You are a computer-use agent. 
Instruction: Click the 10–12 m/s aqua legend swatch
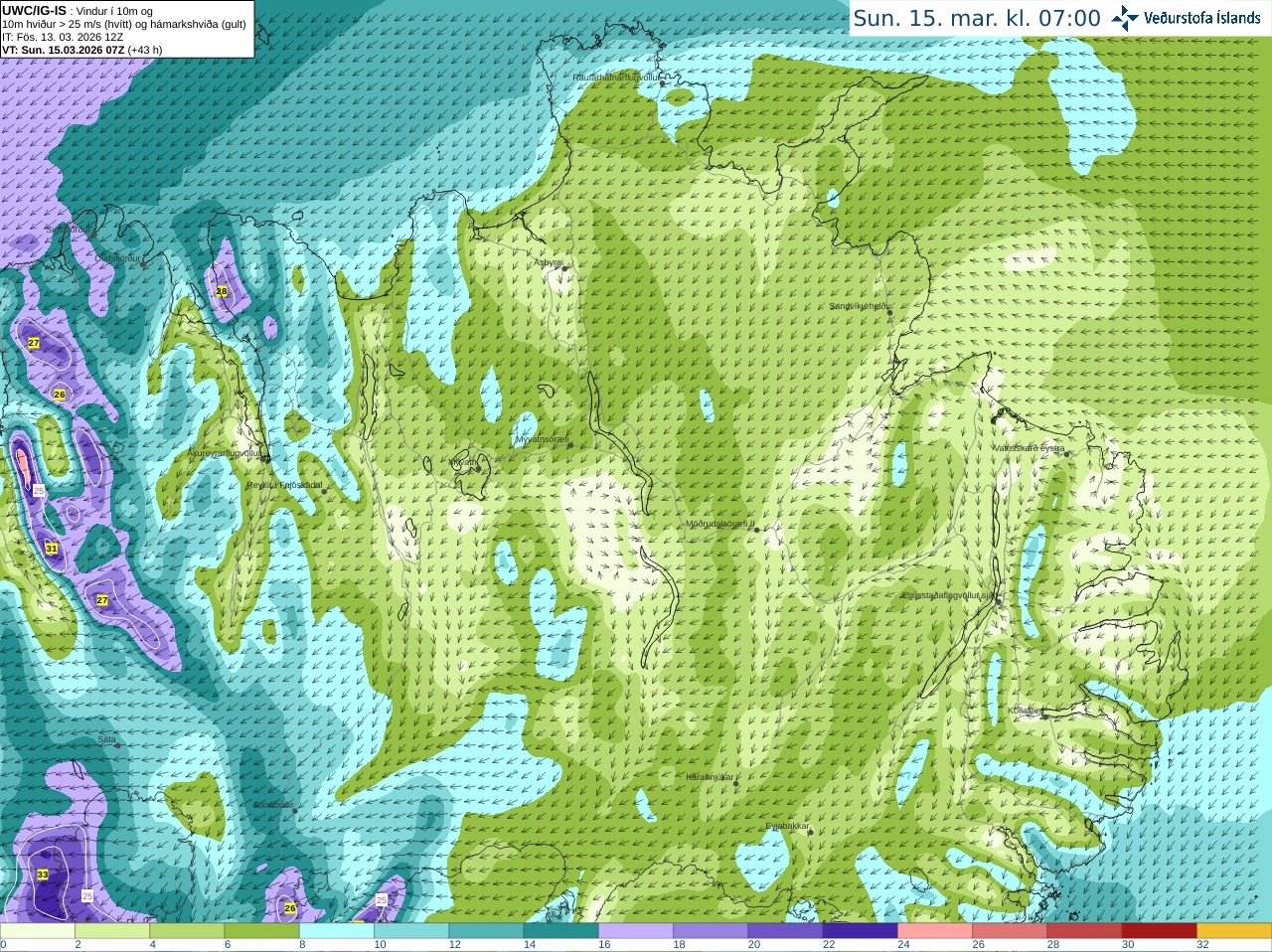pyautogui.click(x=411, y=931)
